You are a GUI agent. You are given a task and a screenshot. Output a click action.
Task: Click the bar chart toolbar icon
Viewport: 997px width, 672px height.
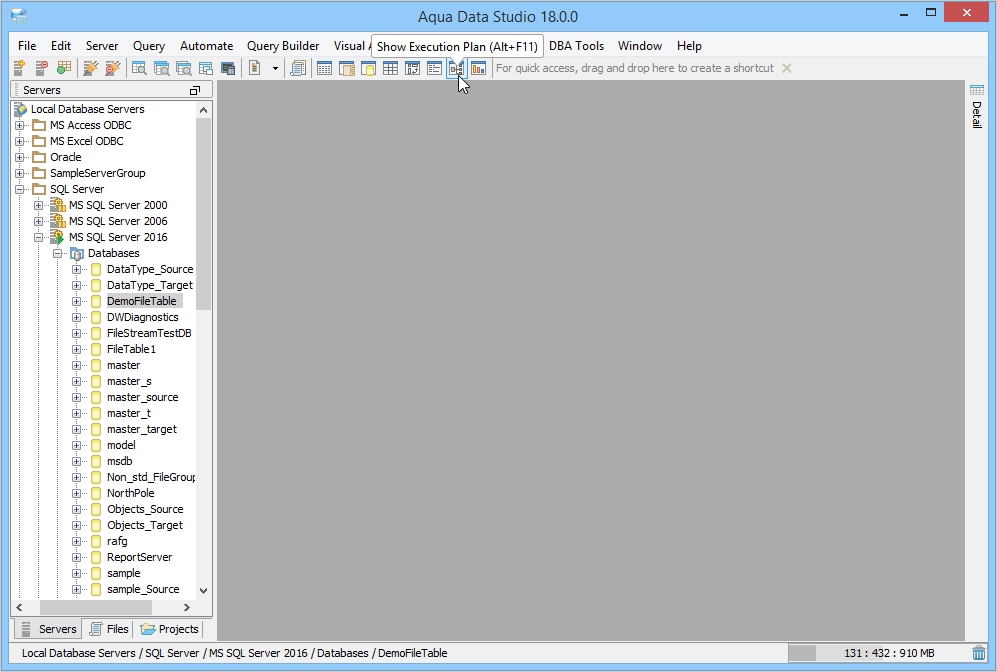[x=479, y=68]
